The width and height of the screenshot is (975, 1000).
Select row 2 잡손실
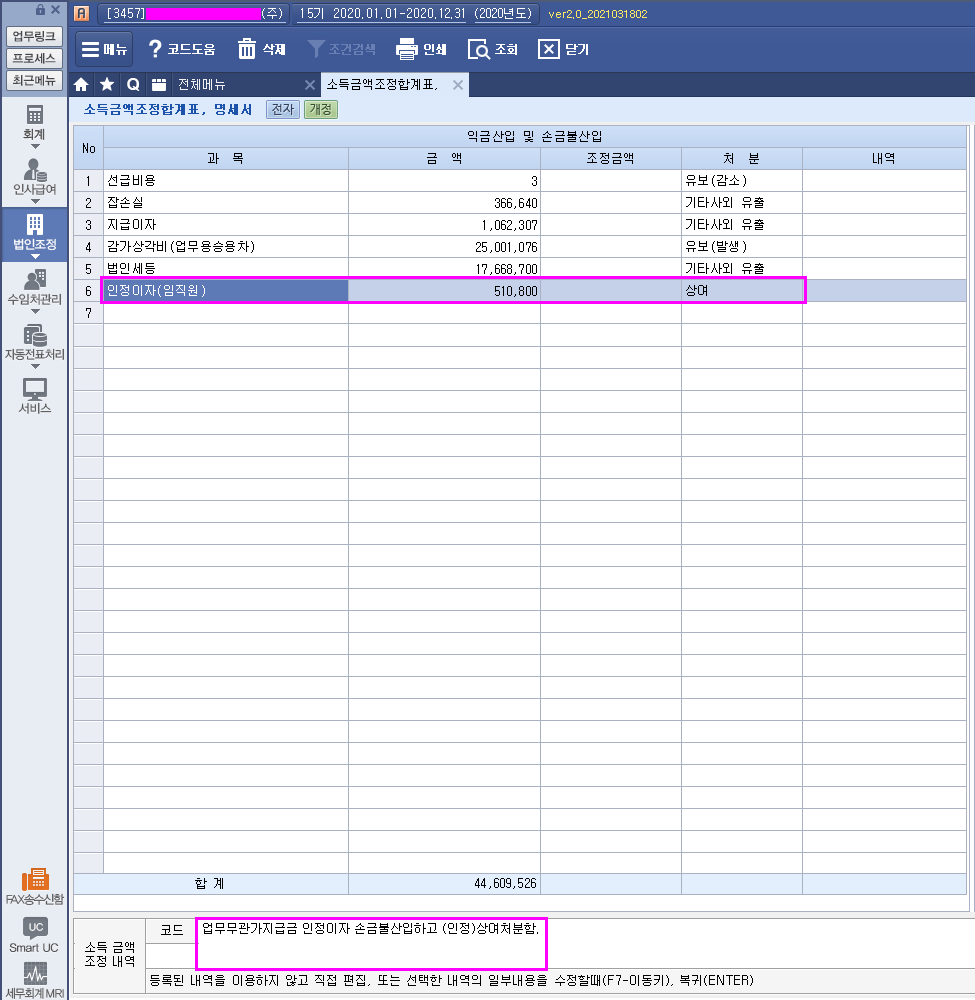coord(226,203)
